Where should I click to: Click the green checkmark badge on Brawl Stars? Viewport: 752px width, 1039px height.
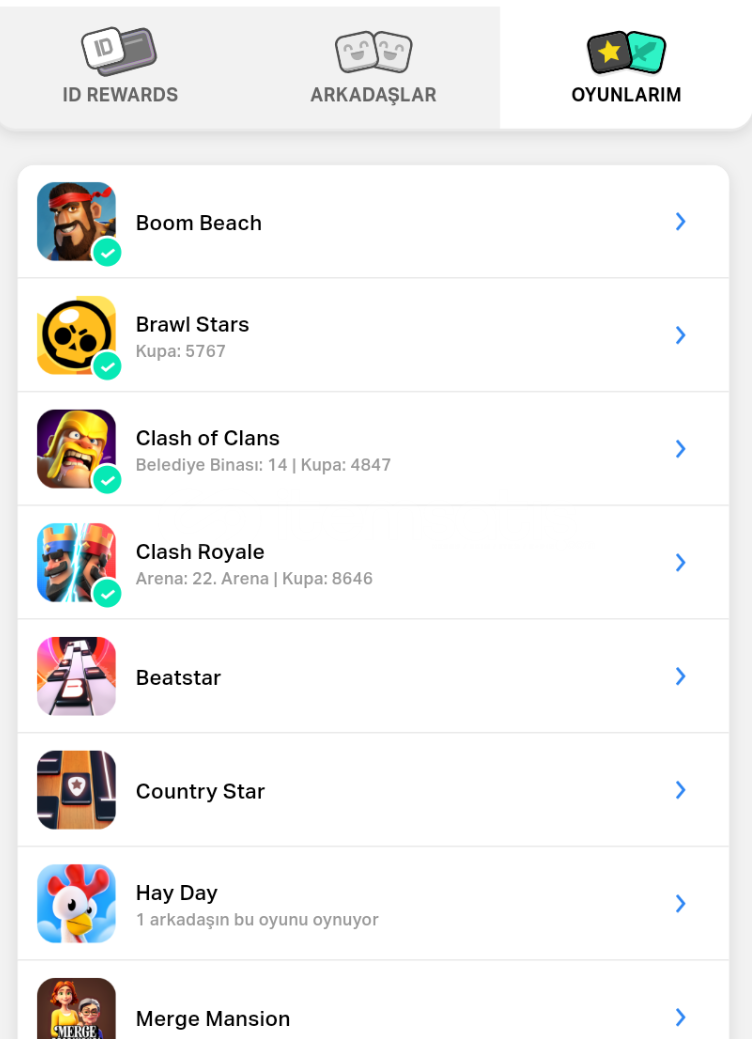pyautogui.click(x=107, y=366)
